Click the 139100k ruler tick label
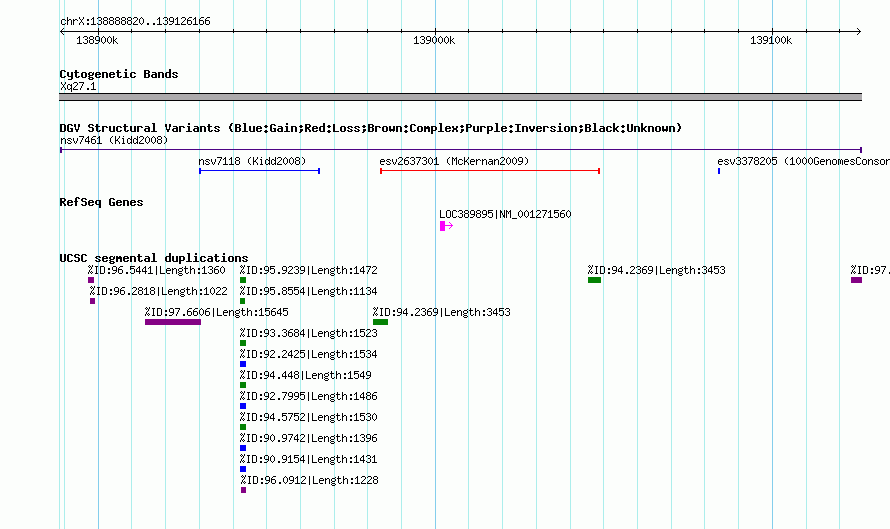The height and width of the screenshot is (529, 890). click(x=771, y=40)
